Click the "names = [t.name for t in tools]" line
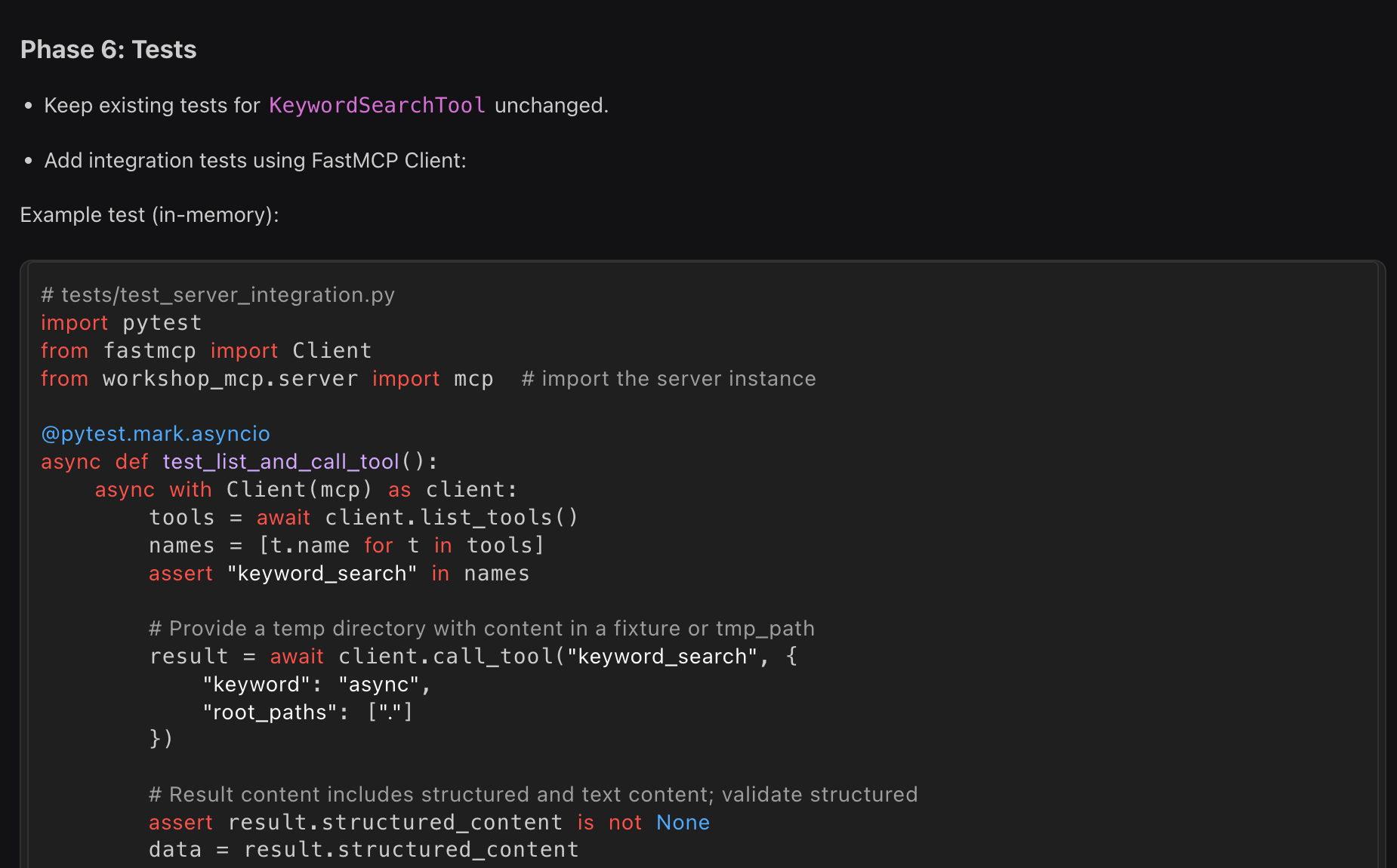The image size is (1397, 868). [347, 546]
